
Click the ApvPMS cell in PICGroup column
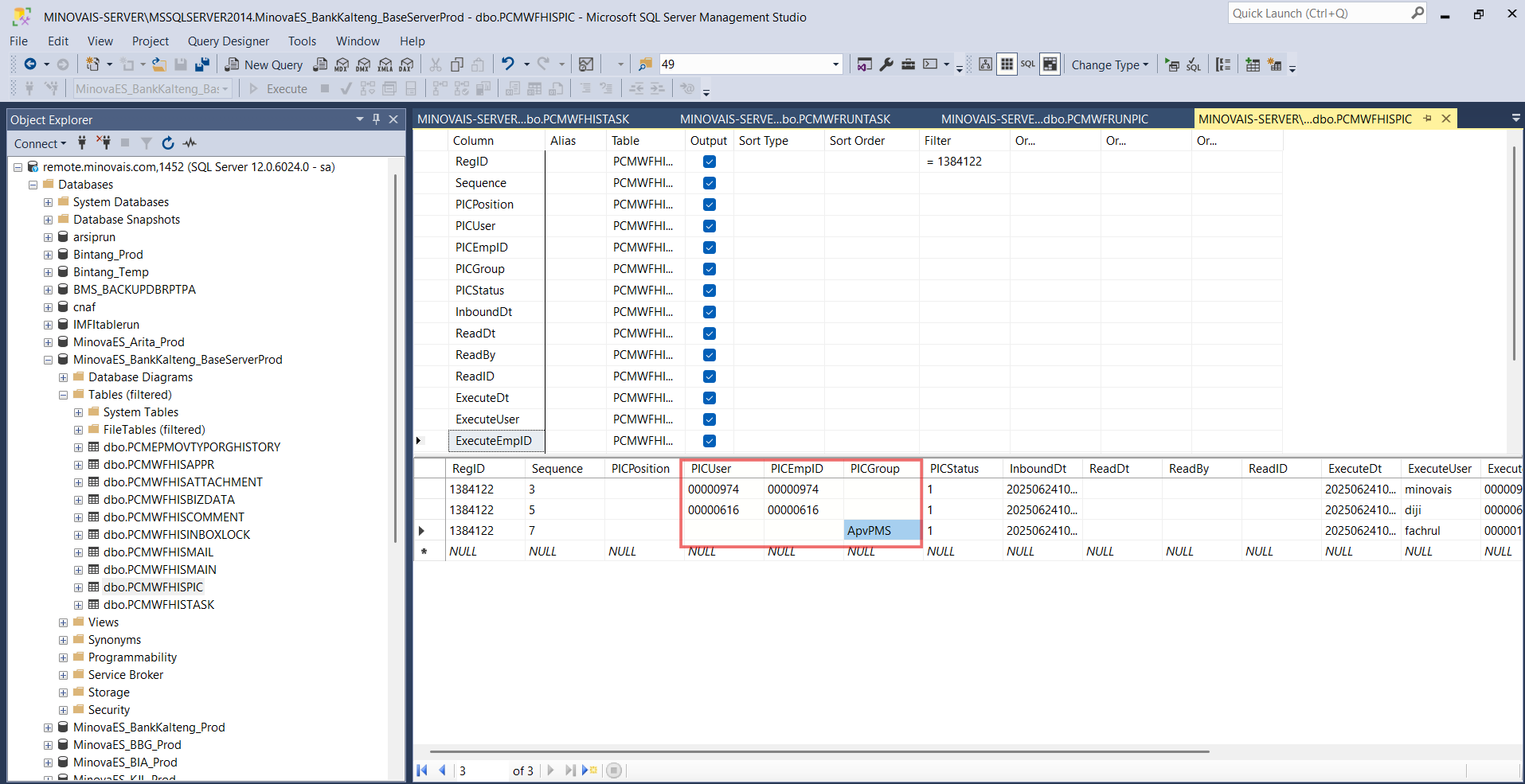tap(882, 531)
